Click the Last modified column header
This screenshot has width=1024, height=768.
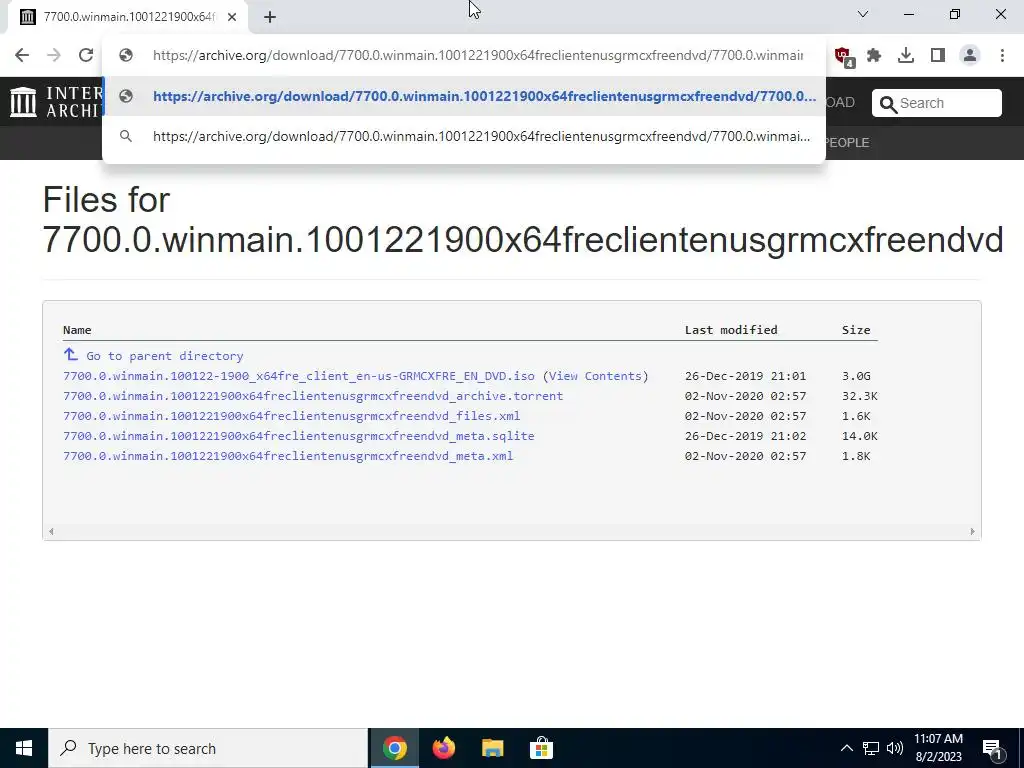[x=731, y=330]
